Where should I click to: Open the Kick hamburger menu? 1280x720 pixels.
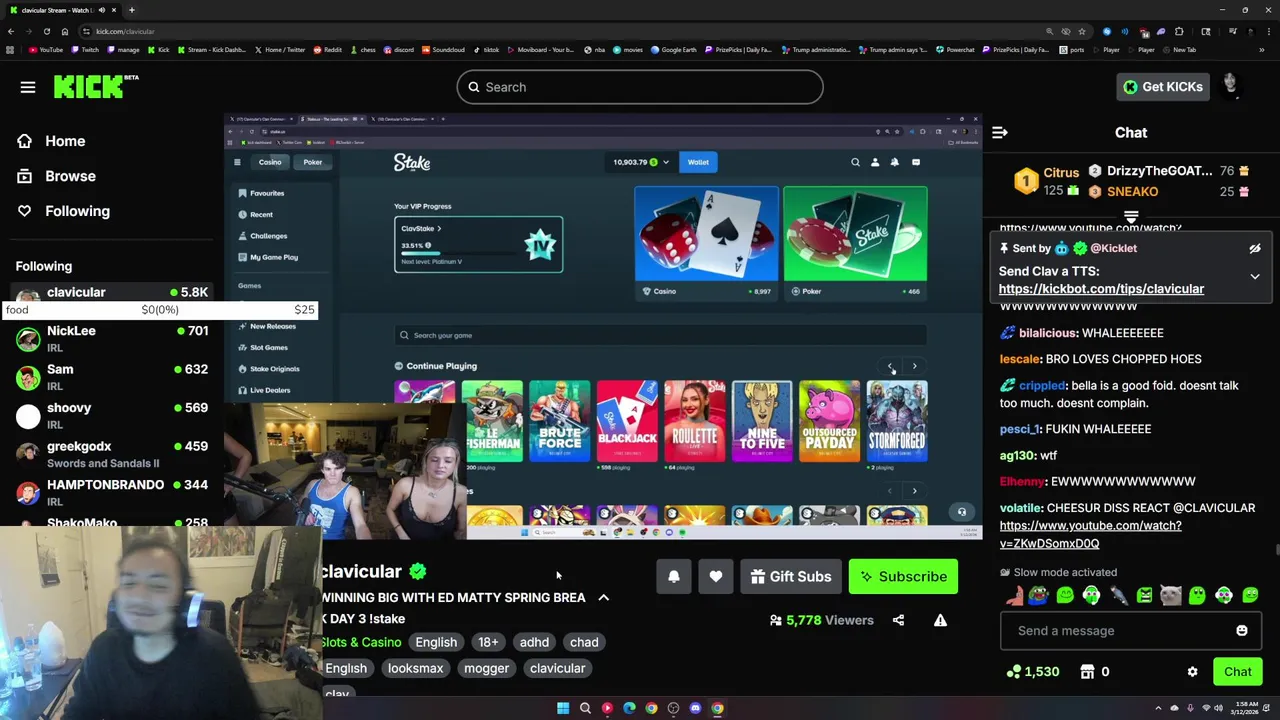point(28,87)
